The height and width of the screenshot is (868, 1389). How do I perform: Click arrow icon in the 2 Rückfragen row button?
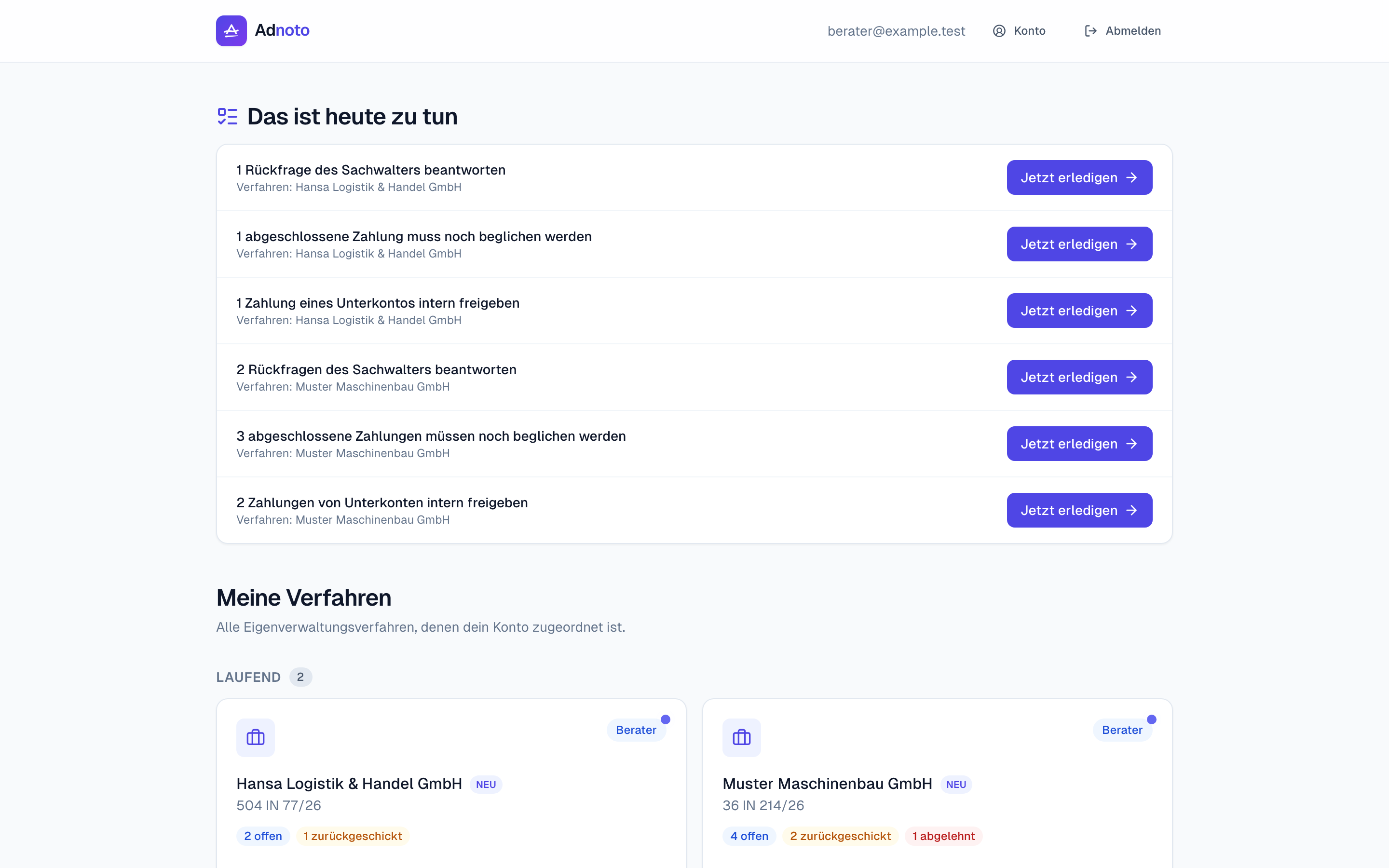click(x=1131, y=377)
